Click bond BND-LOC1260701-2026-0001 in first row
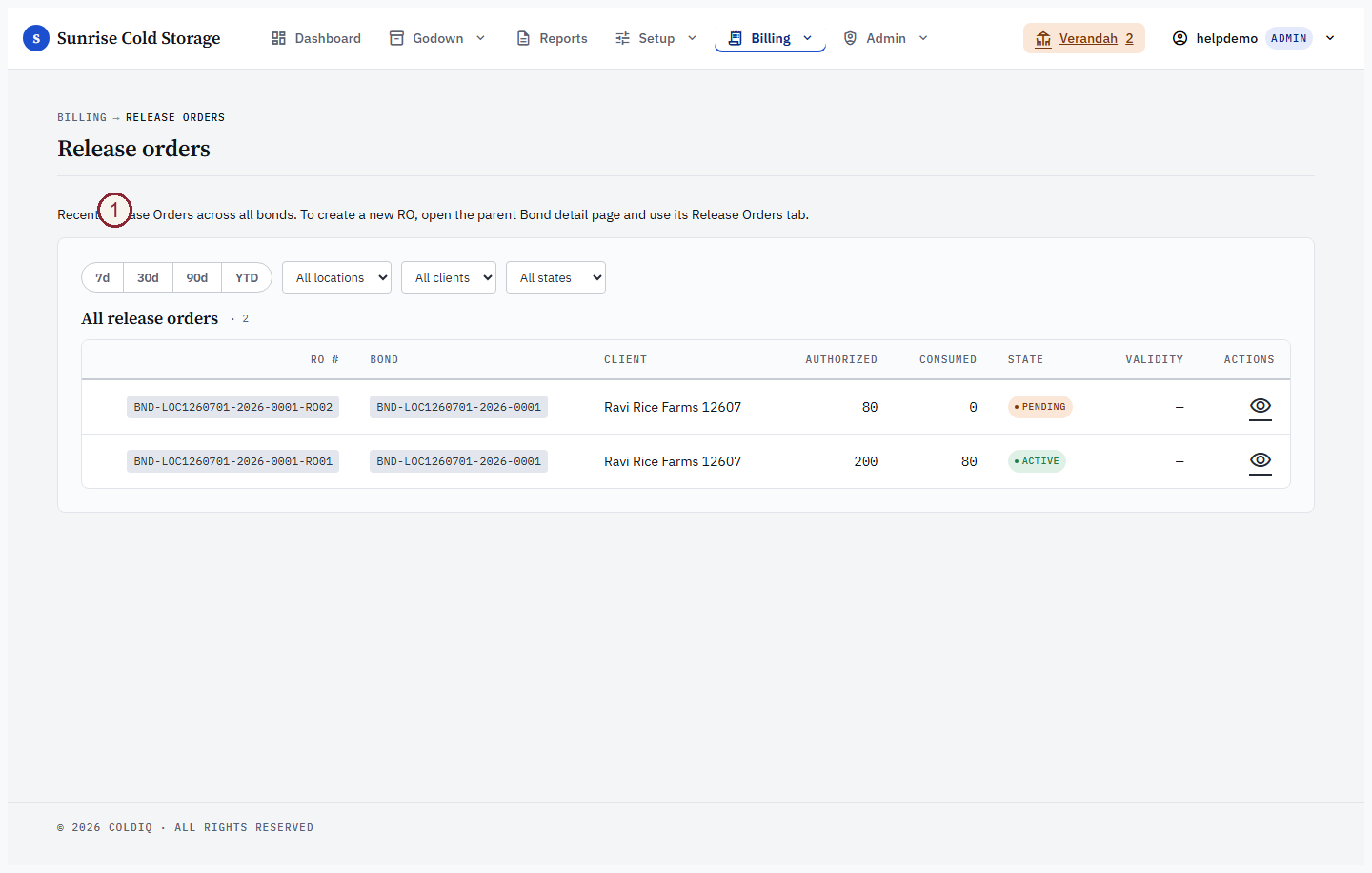Screen dimensions: 1372x873 point(458,407)
